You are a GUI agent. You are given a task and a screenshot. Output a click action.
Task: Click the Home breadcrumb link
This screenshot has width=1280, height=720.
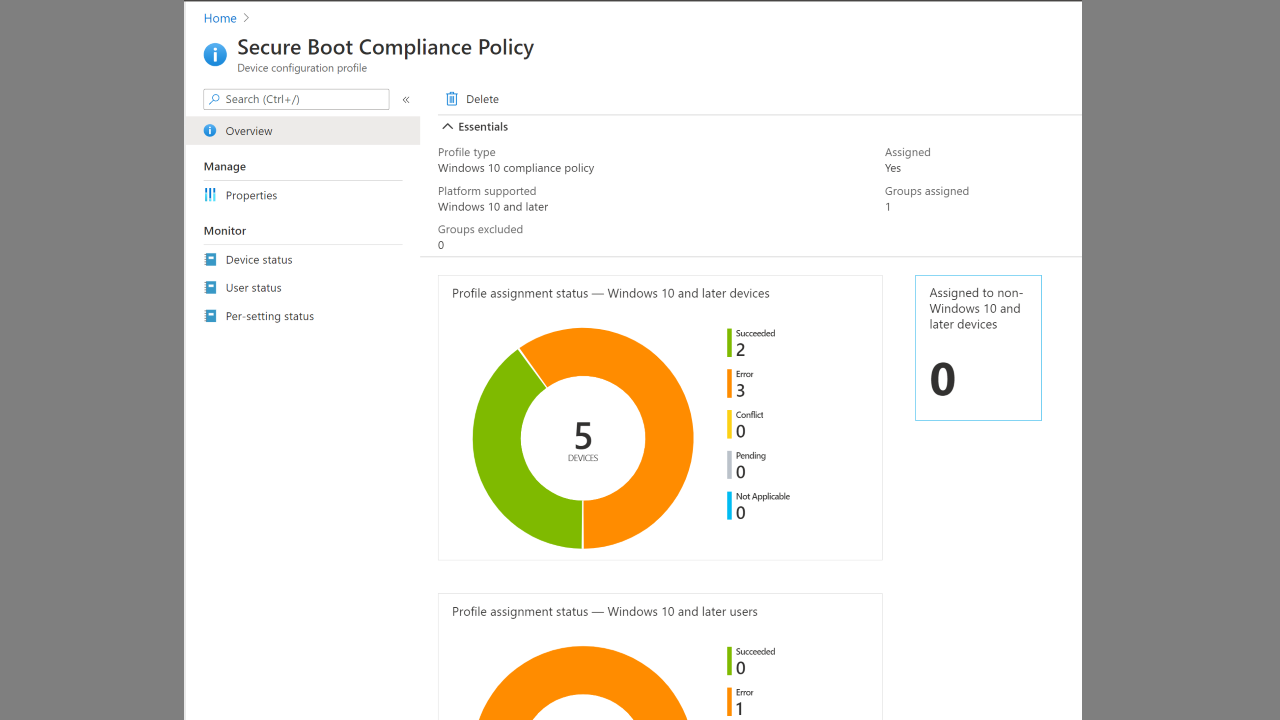point(220,18)
